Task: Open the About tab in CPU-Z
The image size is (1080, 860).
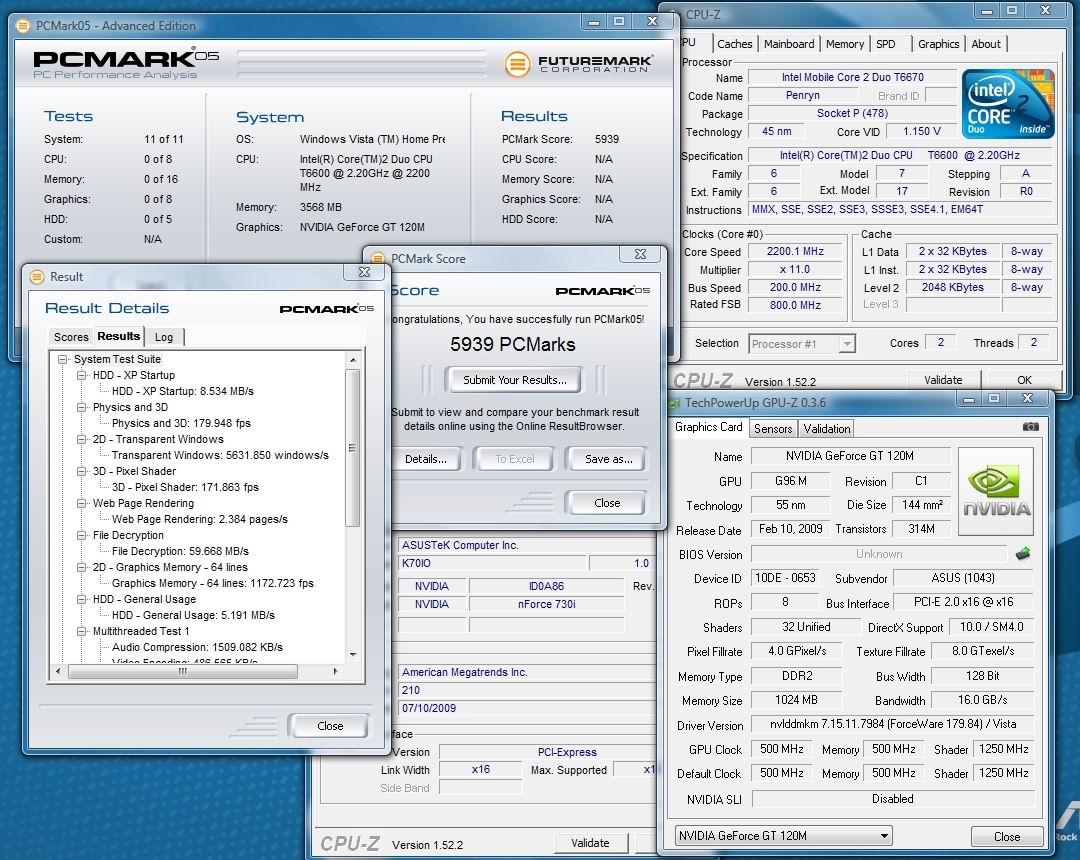Action: point(986,44)
